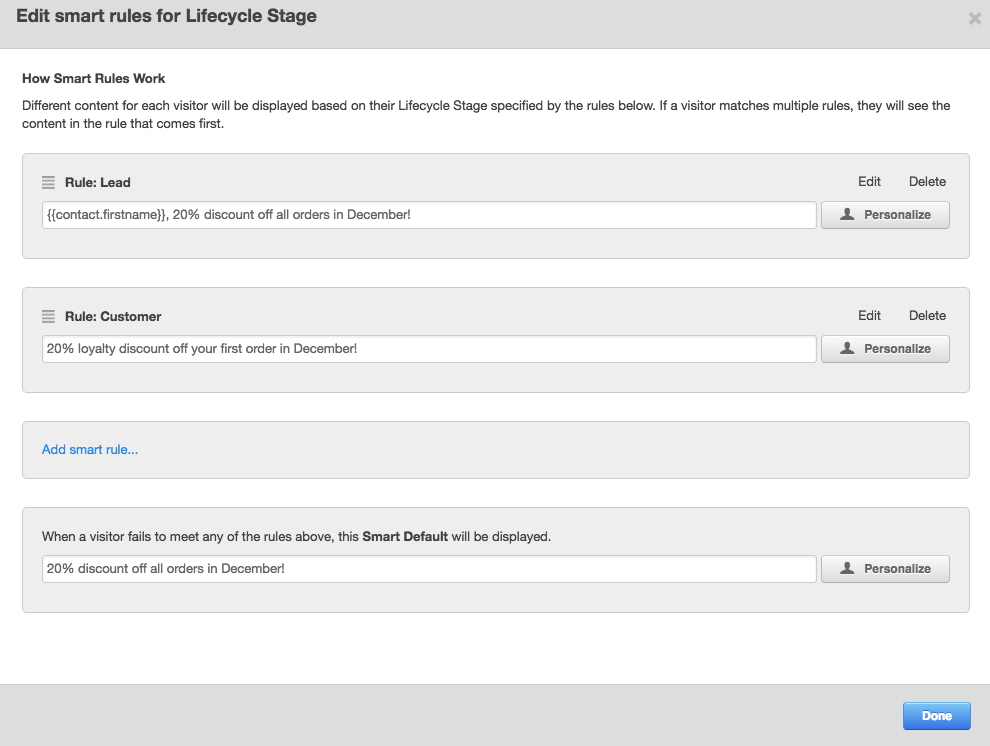Screen dimensions: 990x746
Task: Close the Edit smart rules dialog
Action: [x=975, y=18]
